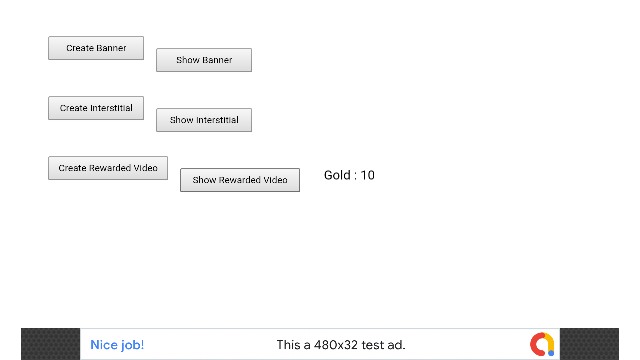
Task: Click the Create Banner button
Action: coord(96,48)
